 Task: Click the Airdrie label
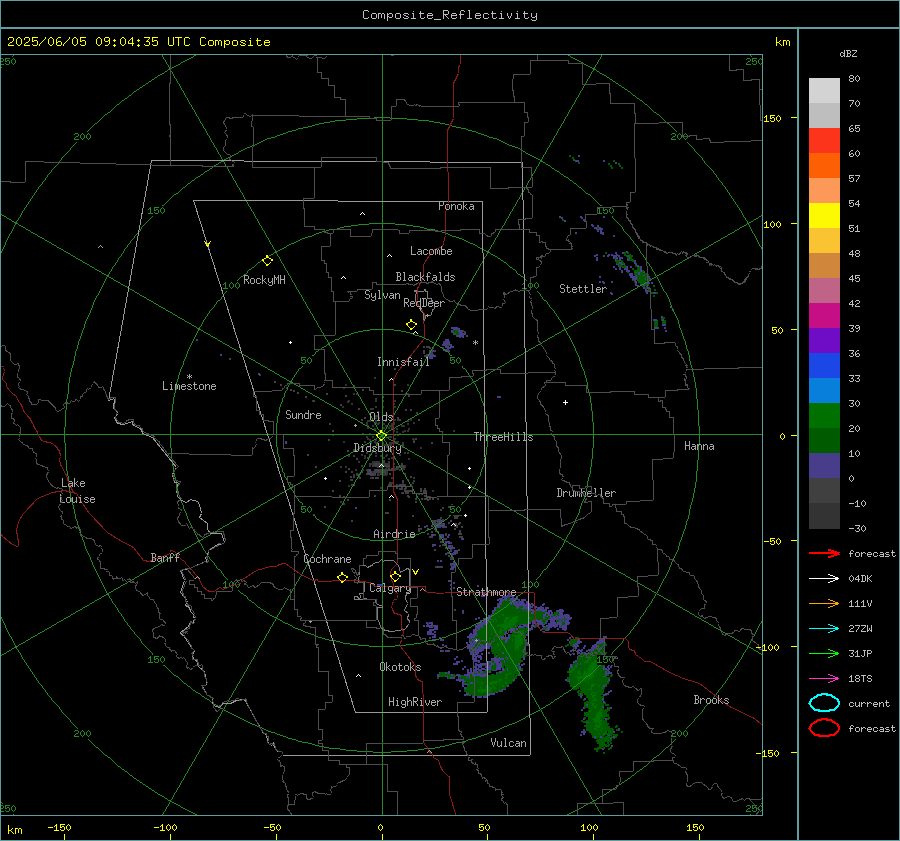tap(394, 534)
